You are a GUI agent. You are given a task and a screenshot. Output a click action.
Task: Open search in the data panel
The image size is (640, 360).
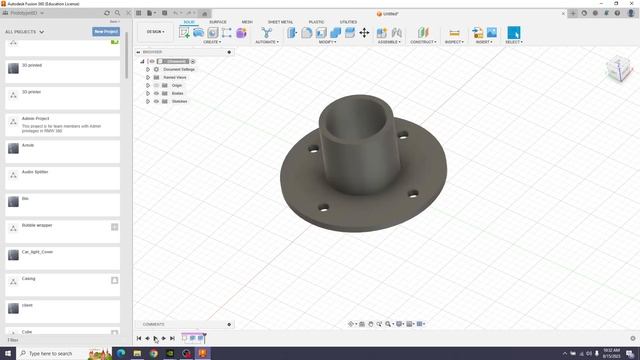pyautogui.click(x=118, y=13)
